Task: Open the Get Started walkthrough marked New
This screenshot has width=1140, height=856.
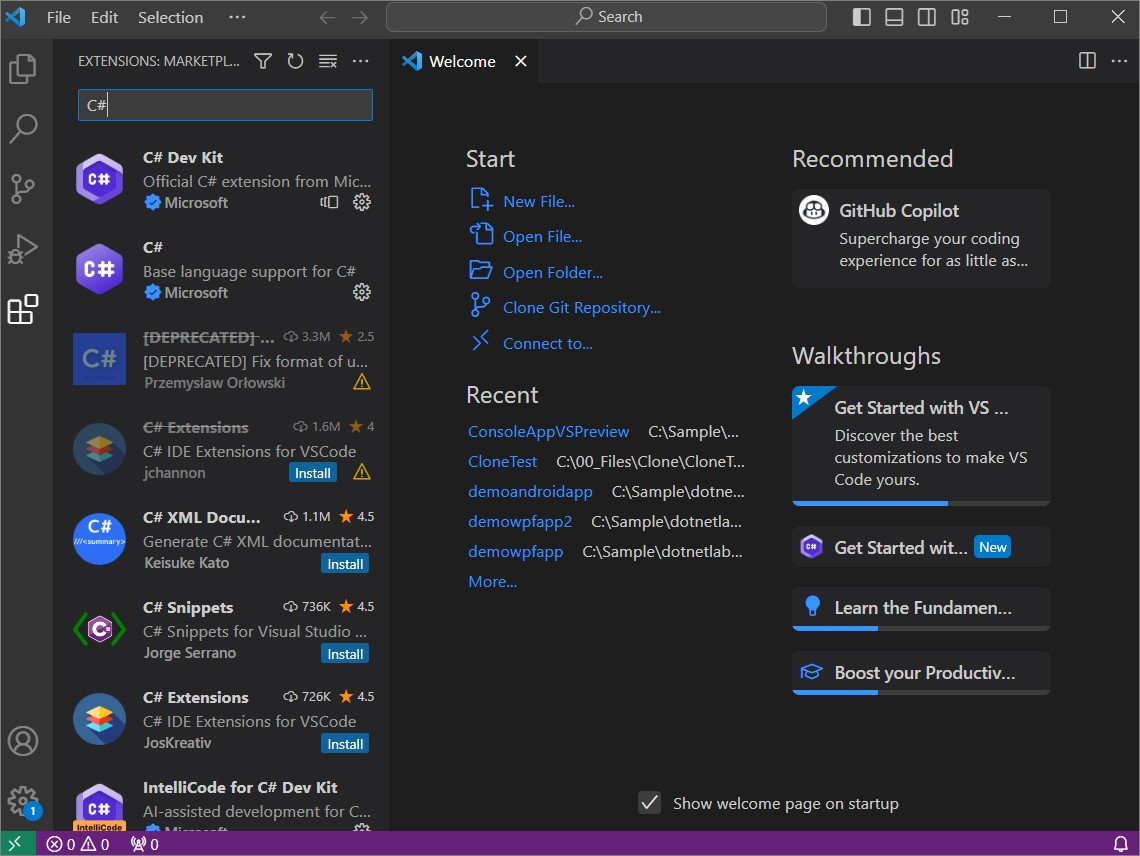Action: coord(921,547)
